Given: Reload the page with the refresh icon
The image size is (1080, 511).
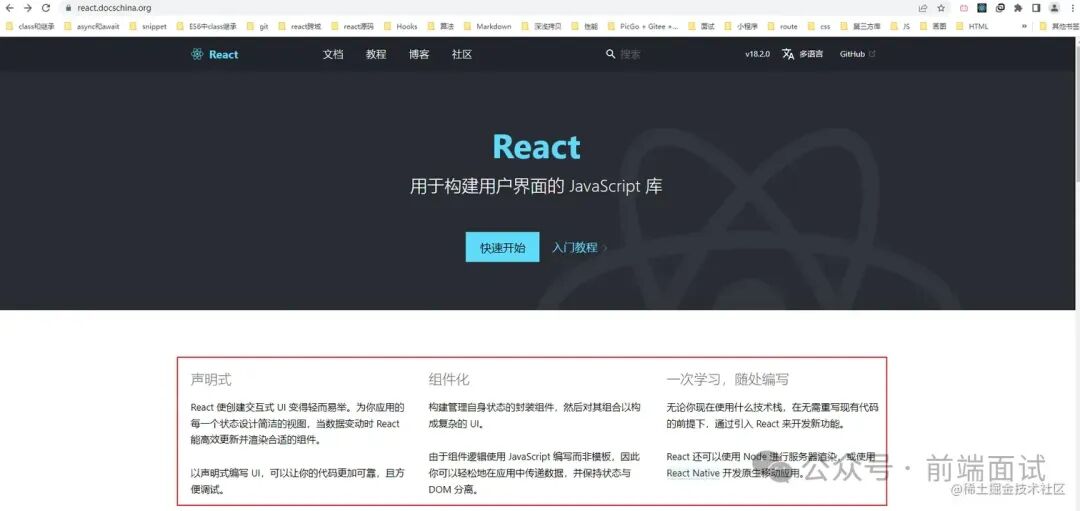Looking at the screenshot, I should (45, 8).
